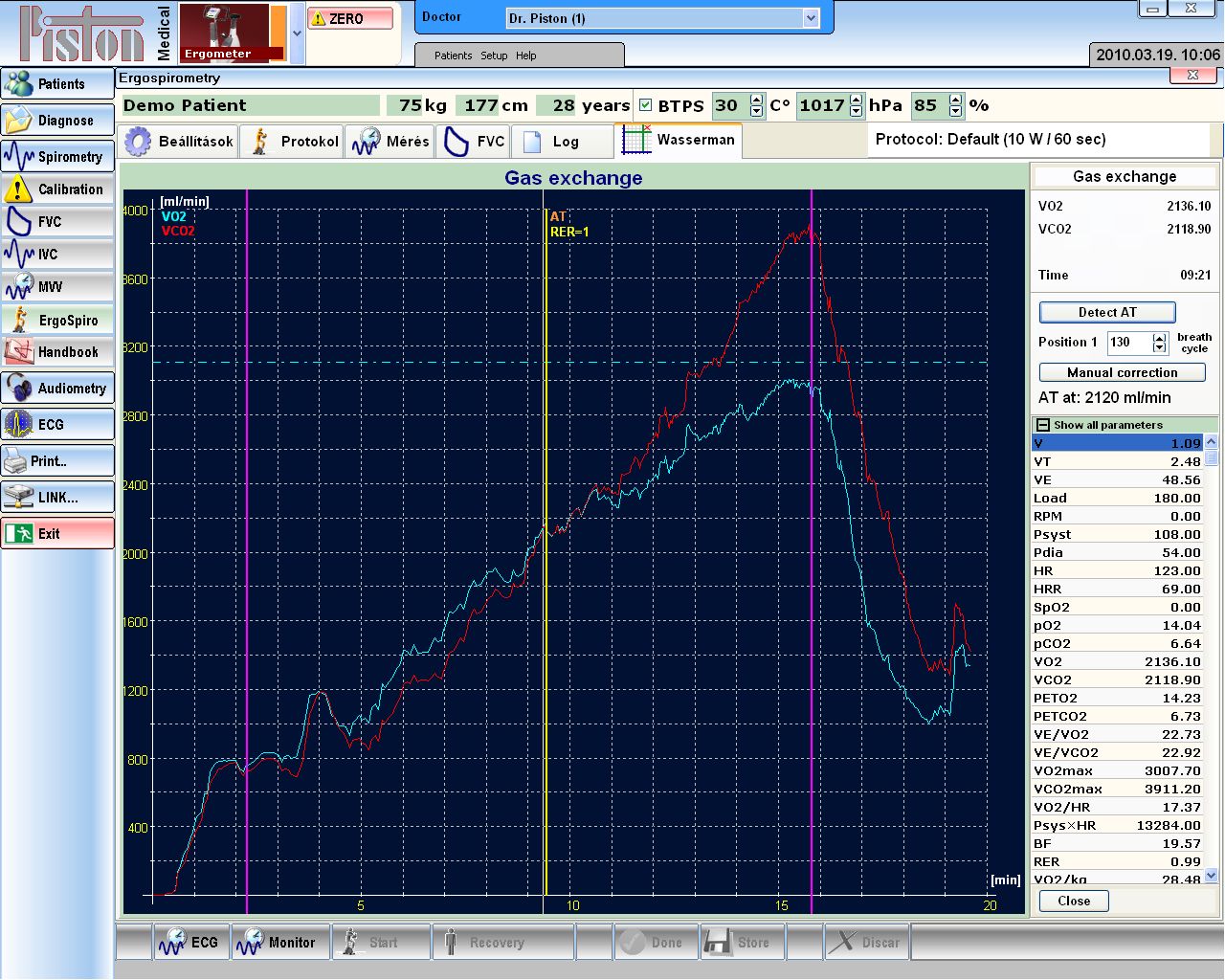1225x980 pixels.
Task: Open the Help menu
Action: point(526,56)
